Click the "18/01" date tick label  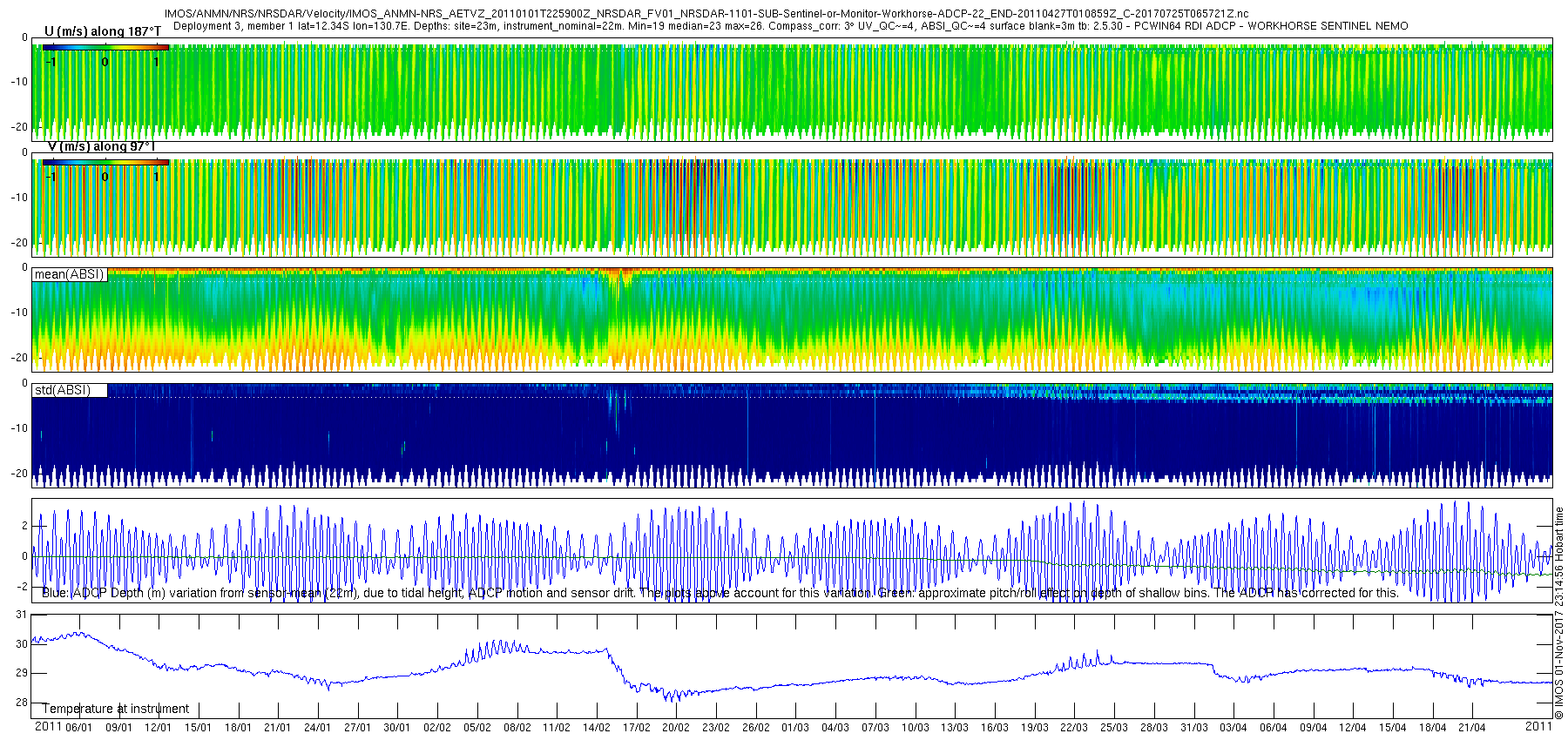coord(238,728)
